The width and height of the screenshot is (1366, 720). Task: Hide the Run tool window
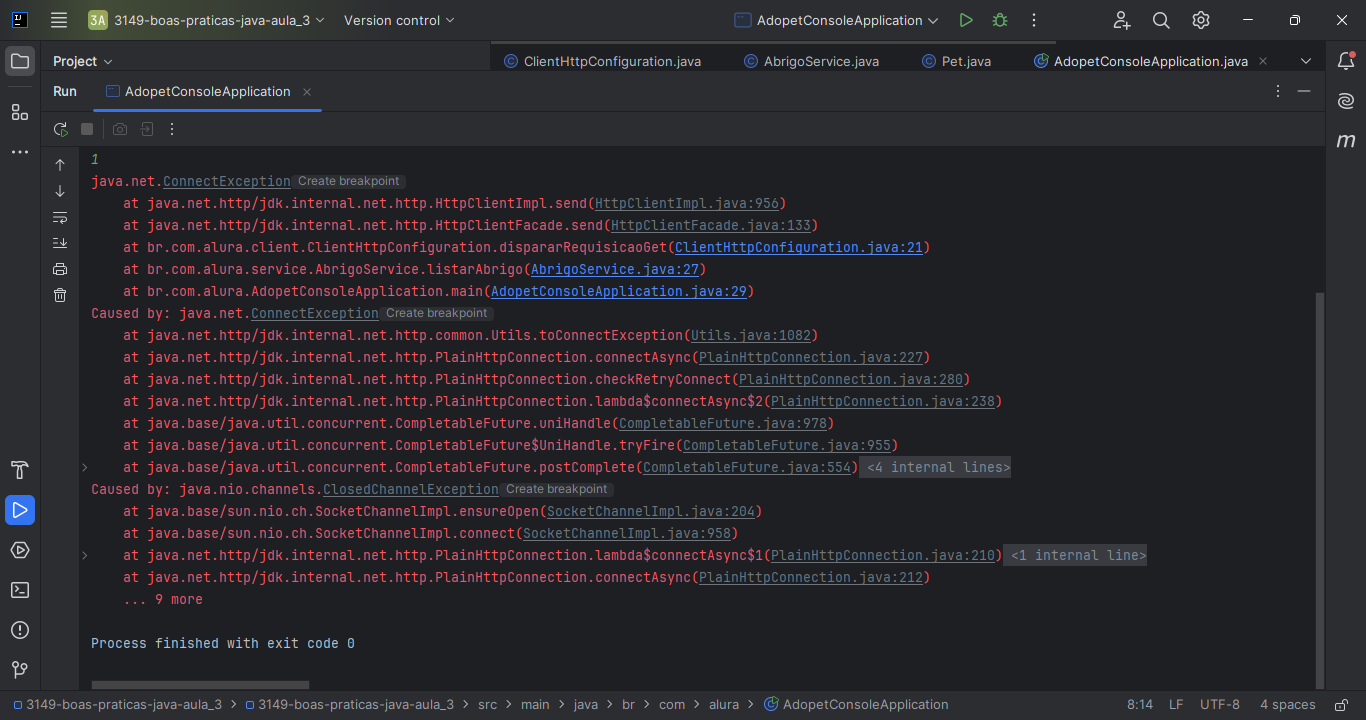tap(1304, 91)
